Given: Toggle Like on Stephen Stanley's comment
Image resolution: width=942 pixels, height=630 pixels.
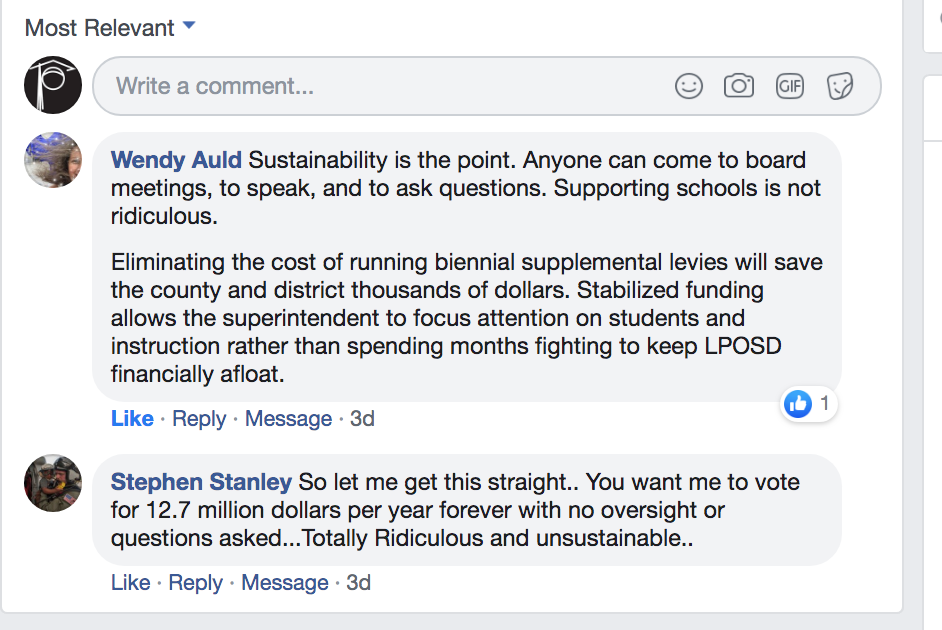Looking at the screenshot, I should pyautogui.click(x=130, y=583).
